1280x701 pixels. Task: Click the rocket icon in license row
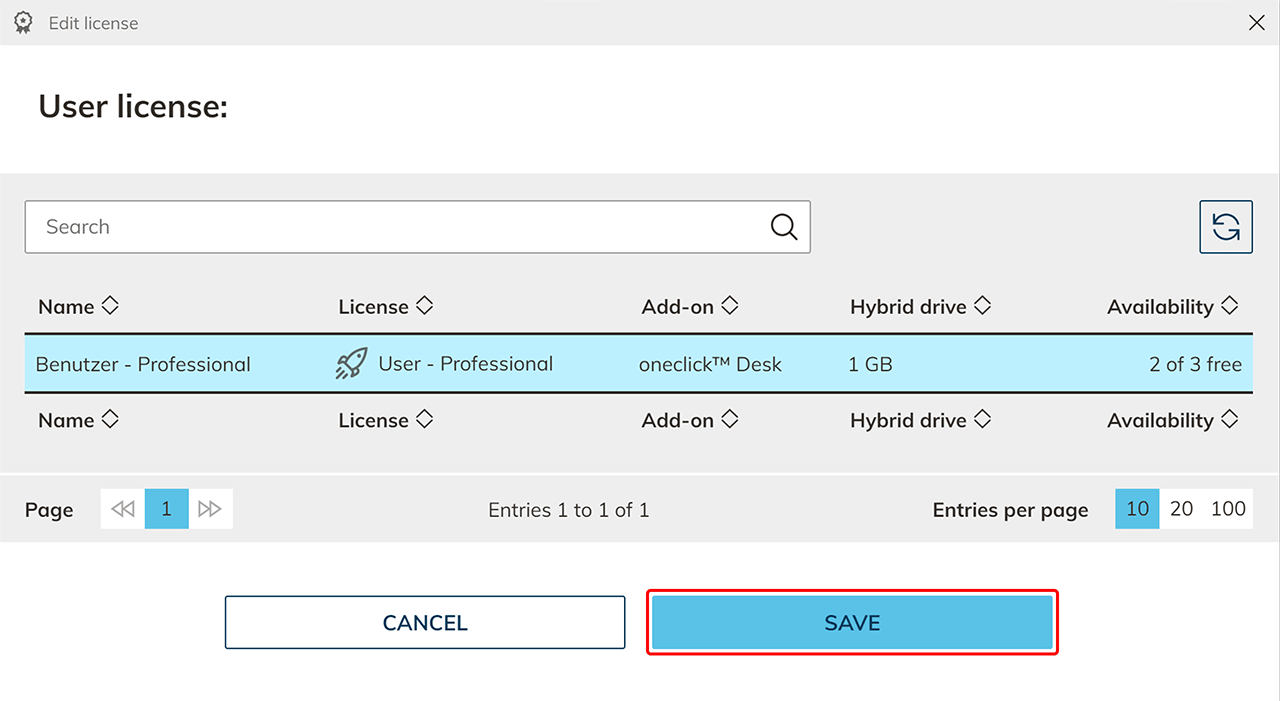pos(351,364)
